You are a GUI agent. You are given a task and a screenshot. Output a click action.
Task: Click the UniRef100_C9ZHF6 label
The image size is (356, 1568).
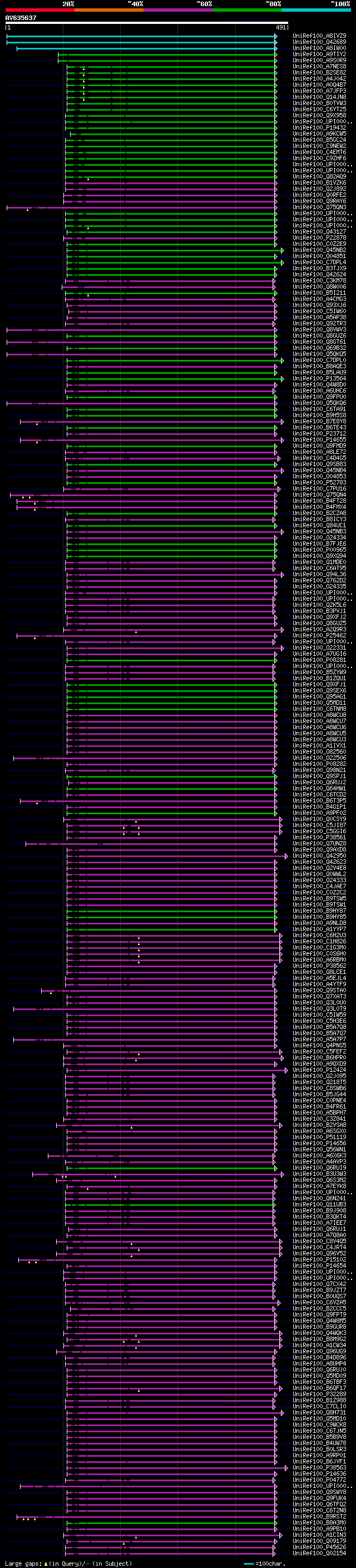point(319,159)
